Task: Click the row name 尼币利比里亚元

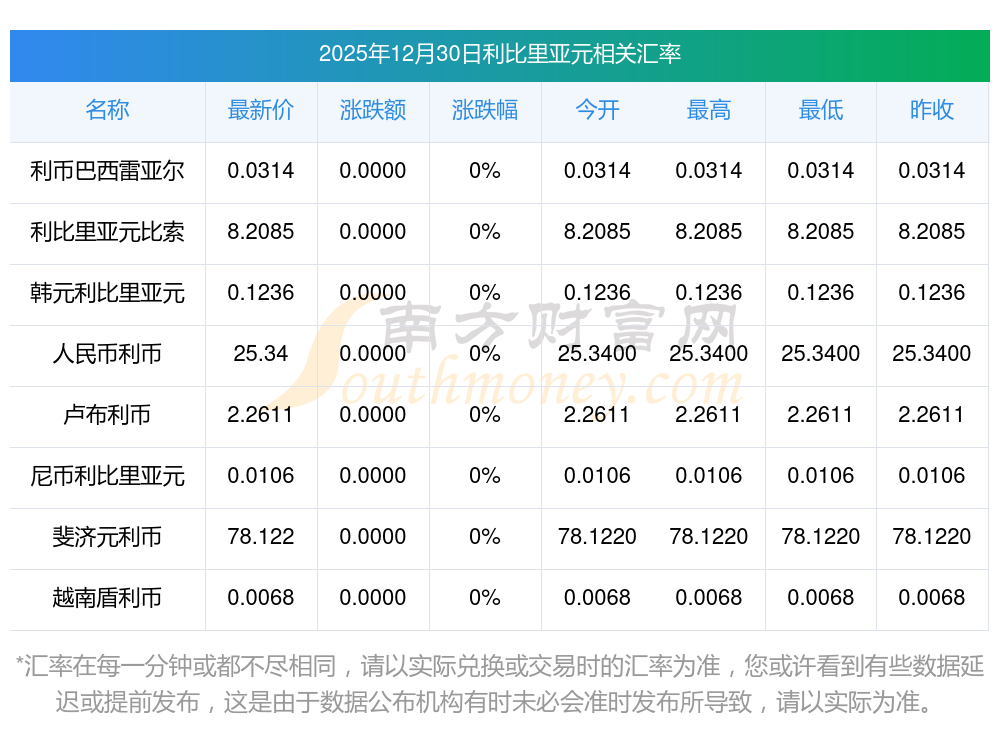Action: [x=107, y=476]
